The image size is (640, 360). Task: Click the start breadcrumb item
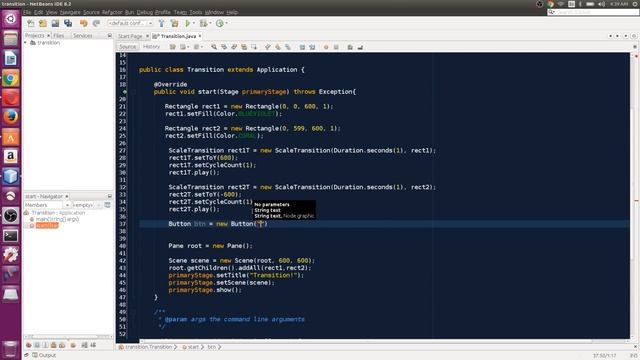[x=193, y=347]
